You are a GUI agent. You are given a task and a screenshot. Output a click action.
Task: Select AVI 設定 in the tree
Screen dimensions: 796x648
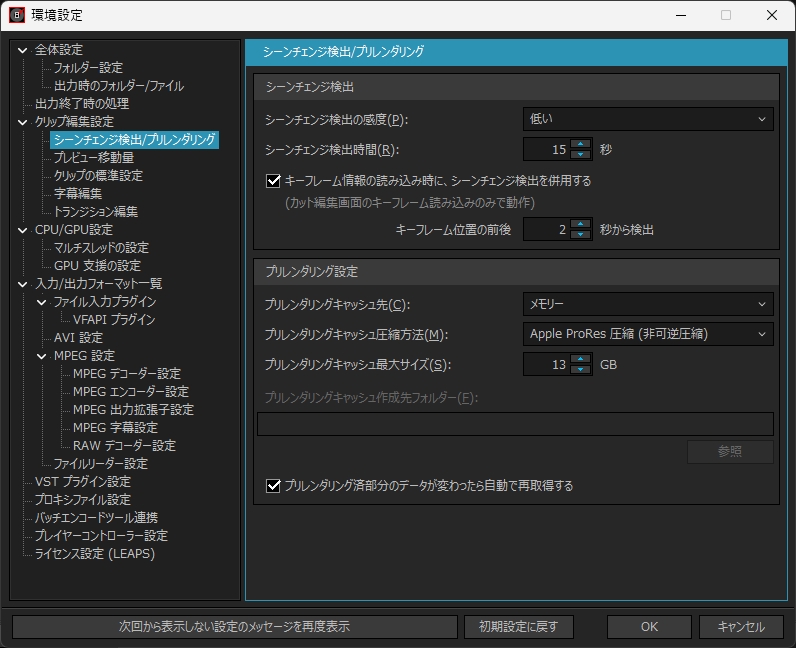coord(78,338)
